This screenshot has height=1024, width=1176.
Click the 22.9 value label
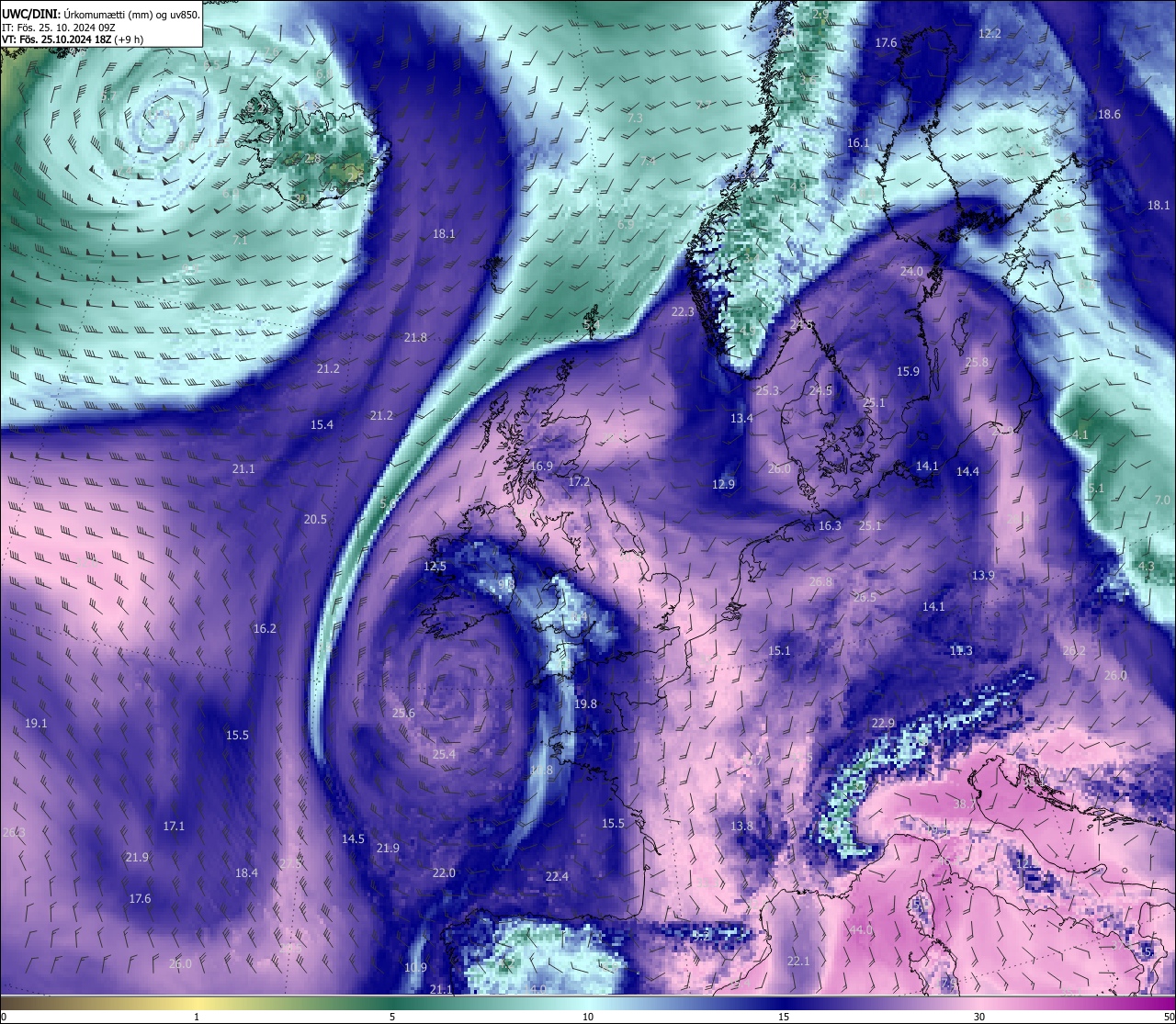(883, 723)
